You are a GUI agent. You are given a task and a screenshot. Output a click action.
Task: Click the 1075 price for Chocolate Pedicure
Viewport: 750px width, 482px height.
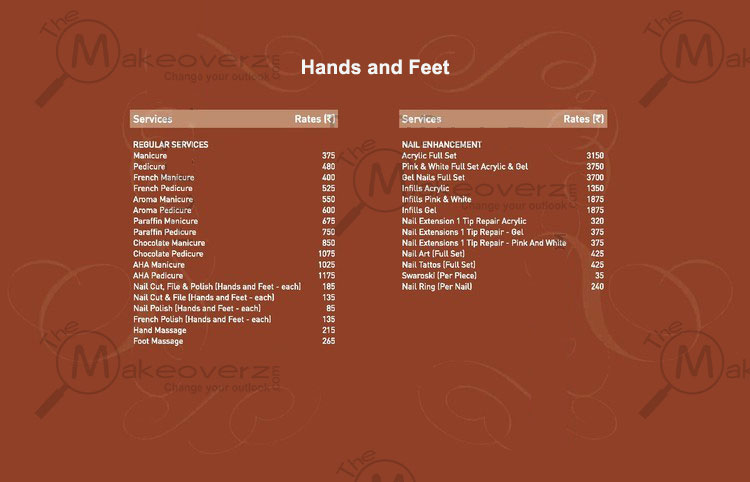click(326, 254)
